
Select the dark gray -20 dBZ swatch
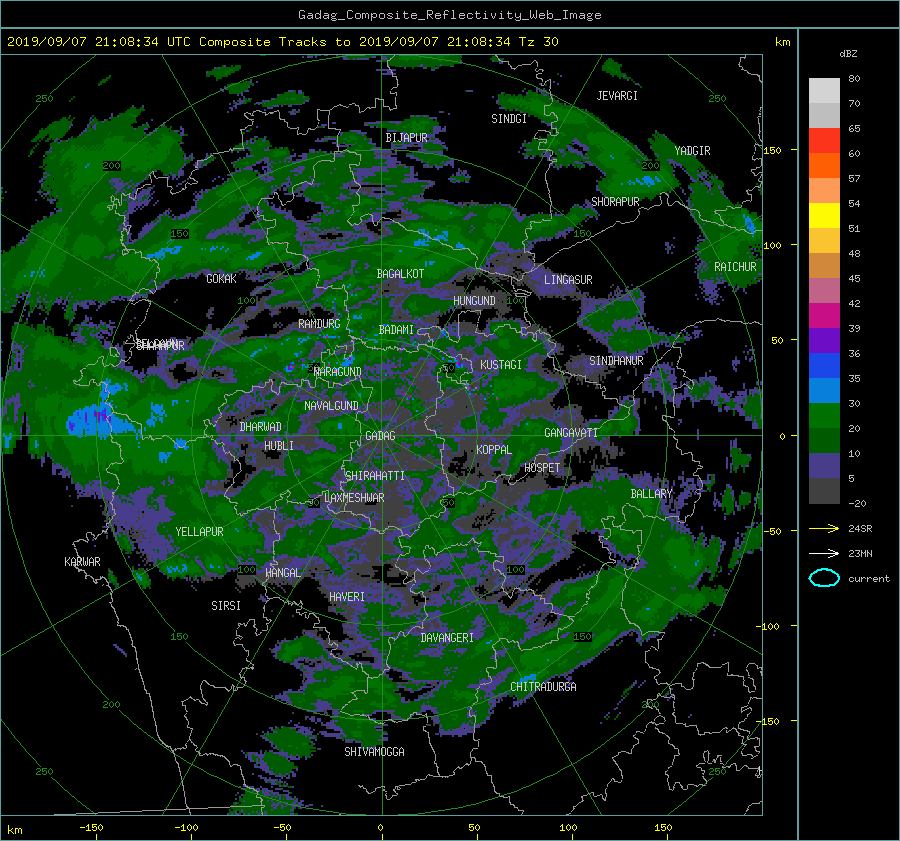[x=824, y=491]
